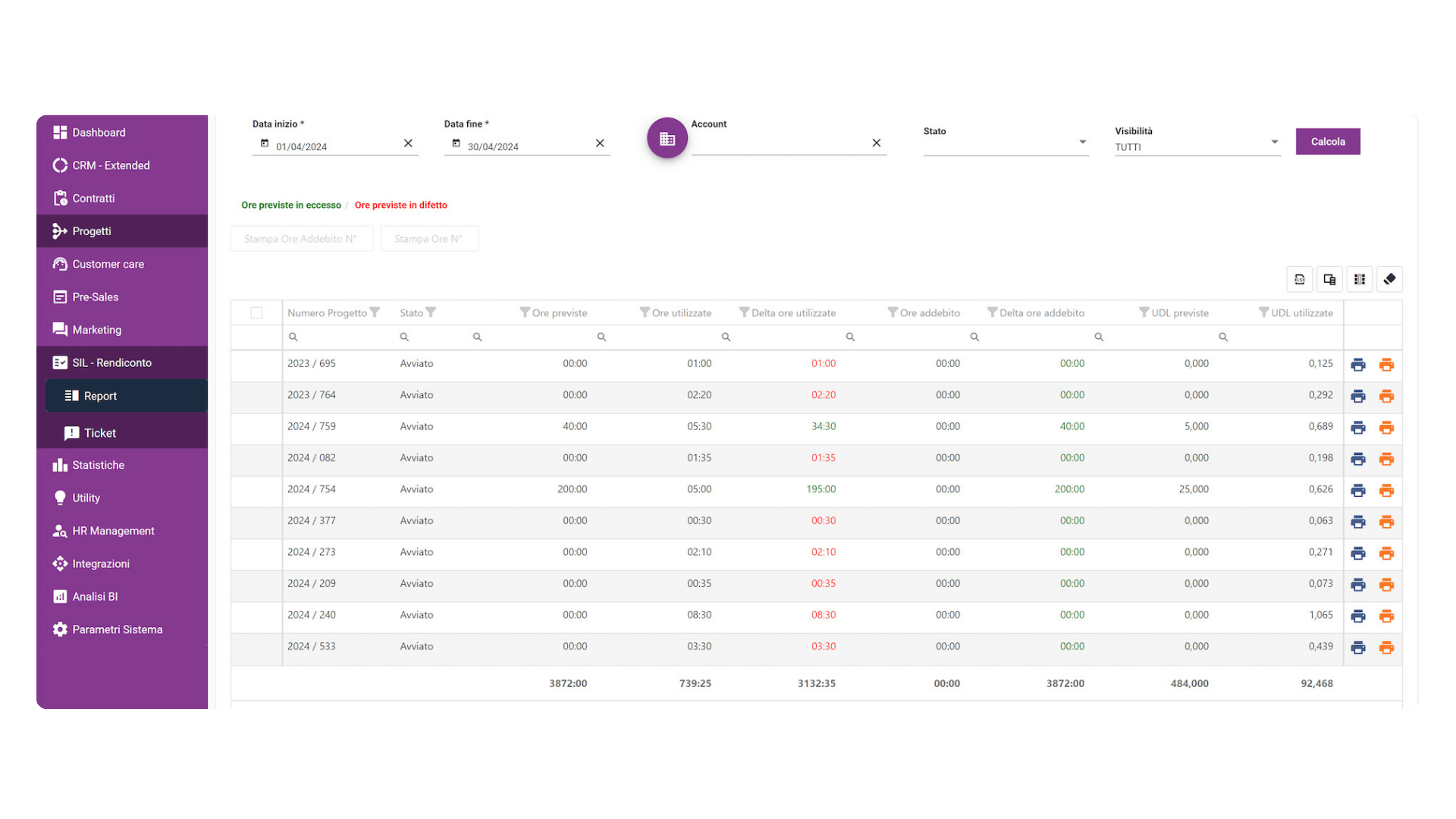
Task: Open Analisi BI sidebar item
Action: pos(122,597)
